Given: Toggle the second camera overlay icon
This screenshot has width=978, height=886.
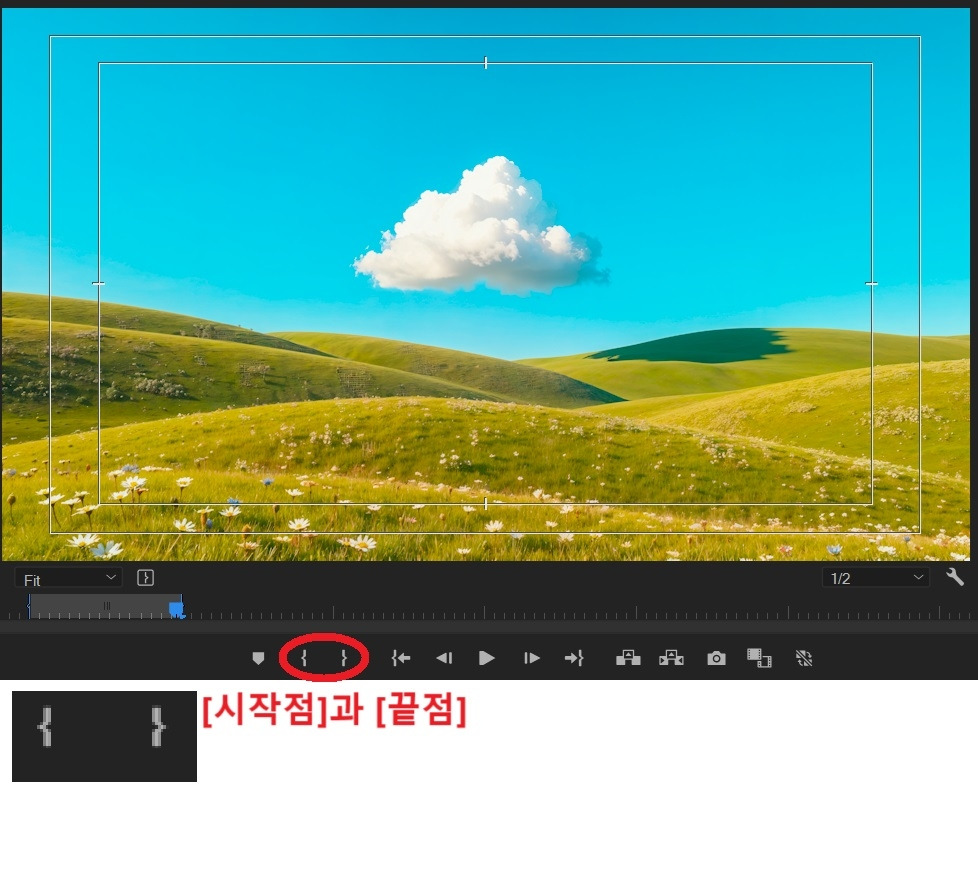Looking at the screenshot, I should [x=671, y=658].
